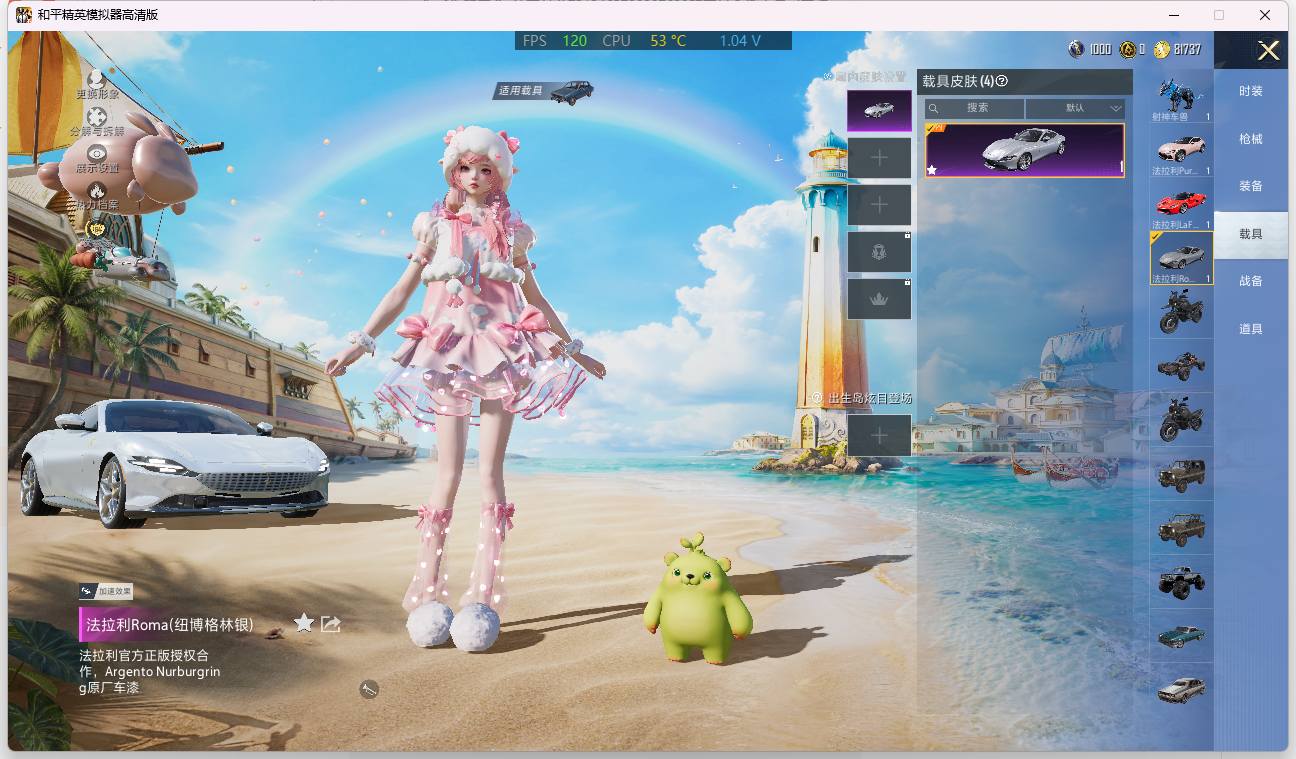Select the closed-top olive jeep
The image size is (1296, 759).
pos(1182,474)
